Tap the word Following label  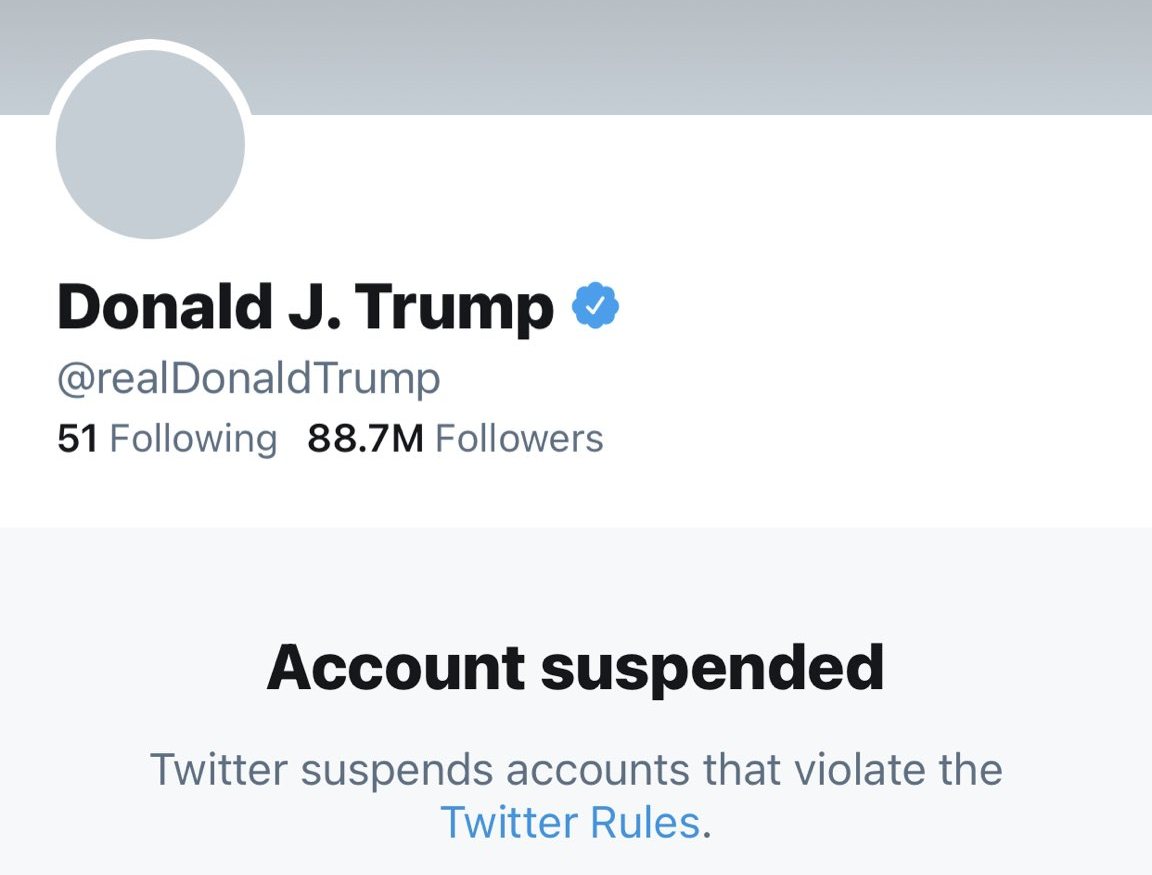193,439
